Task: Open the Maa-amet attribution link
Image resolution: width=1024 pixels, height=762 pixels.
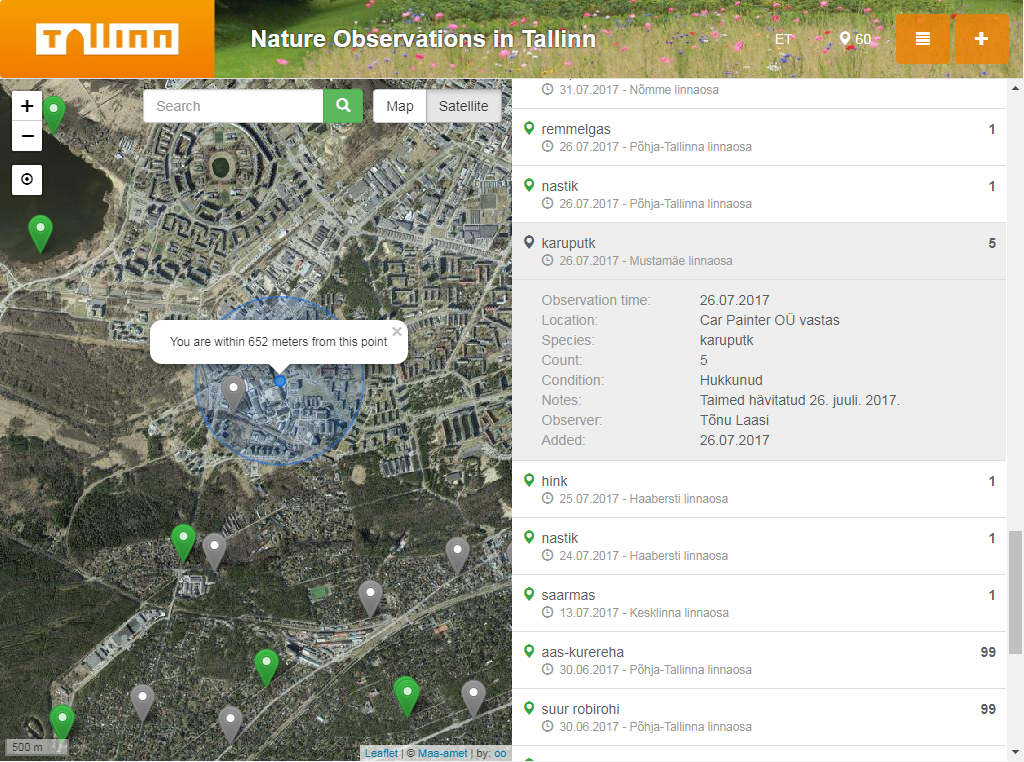Action: pos(436,753)
